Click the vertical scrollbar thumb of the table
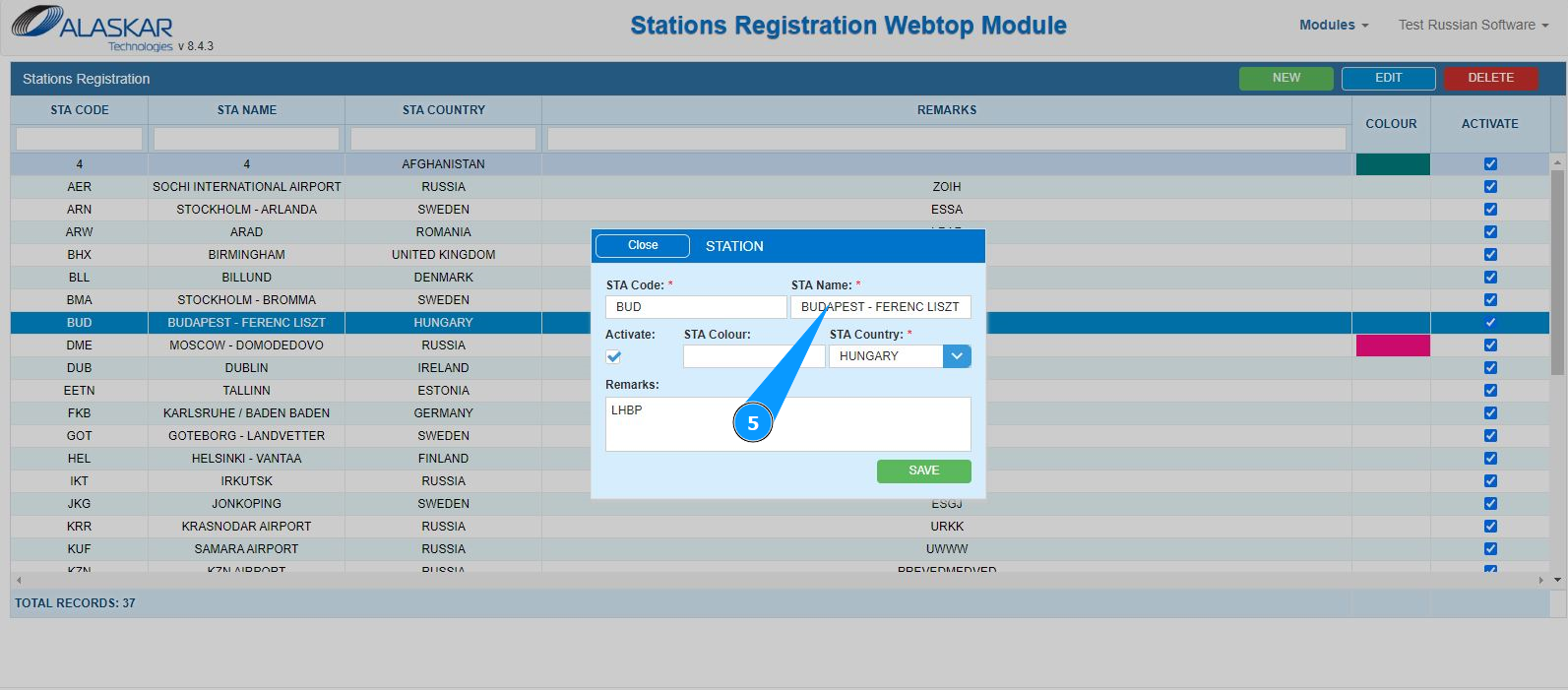Viewport: 1568px width, 690px height. click(1557, 272)
